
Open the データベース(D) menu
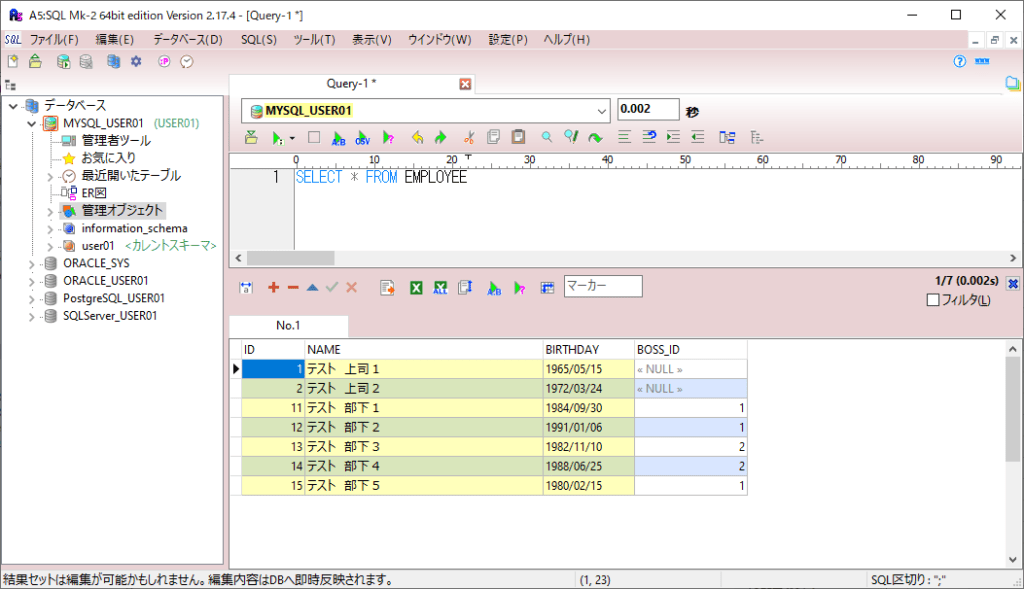click(187, 40)
